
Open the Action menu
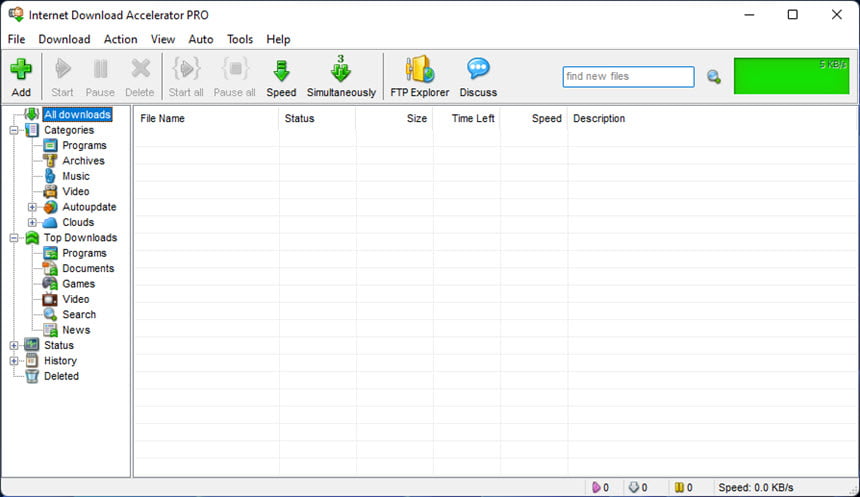point(121,39)
